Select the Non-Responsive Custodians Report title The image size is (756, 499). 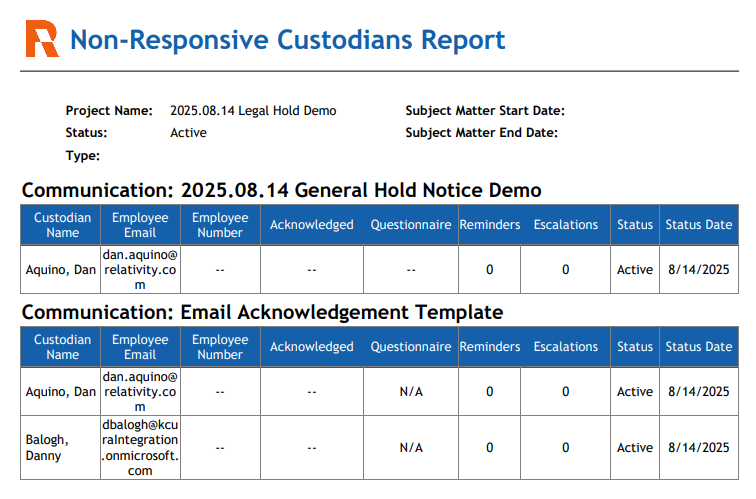(287, 40)
